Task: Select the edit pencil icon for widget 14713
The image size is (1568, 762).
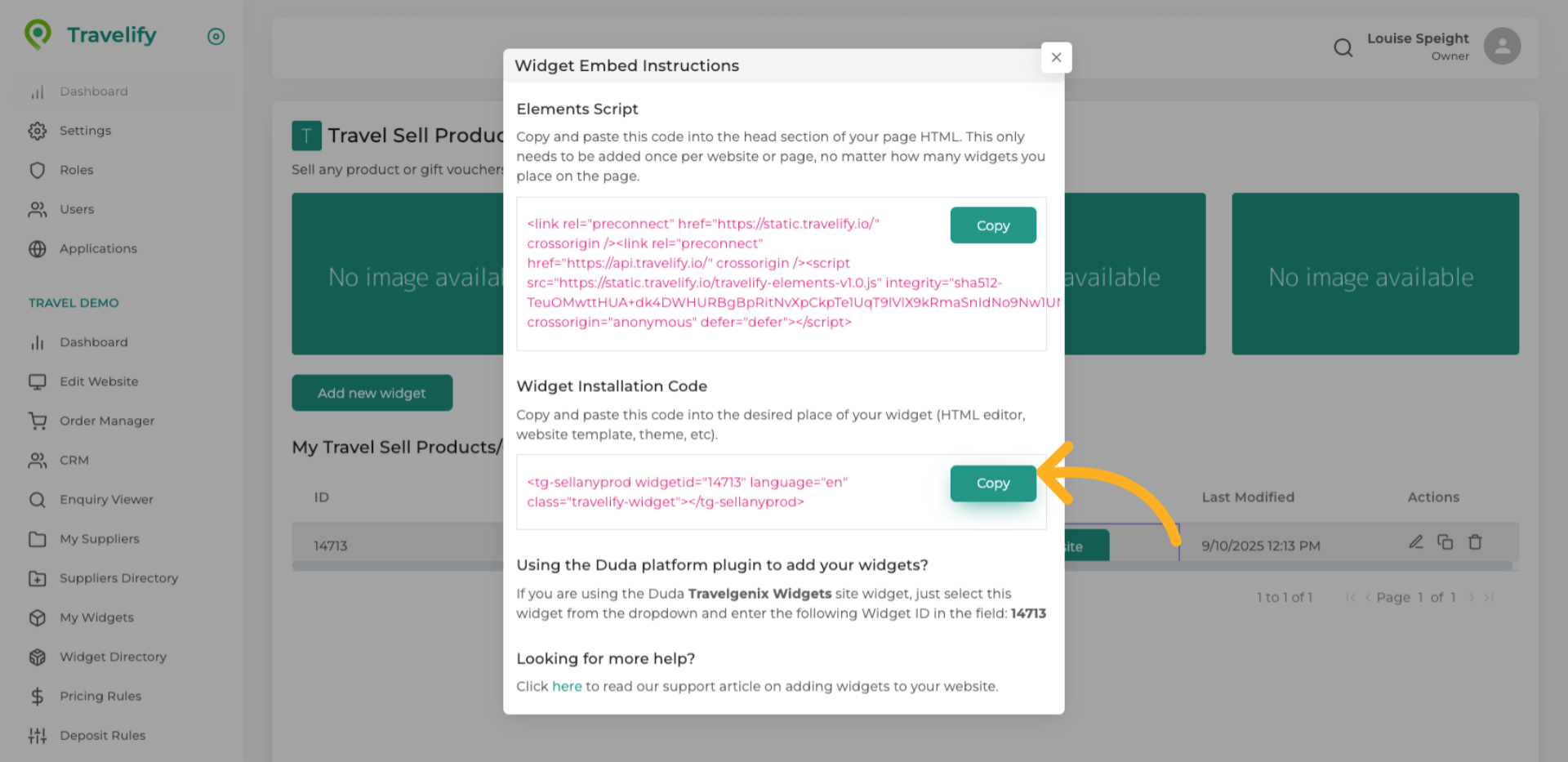Action: 1416,541
